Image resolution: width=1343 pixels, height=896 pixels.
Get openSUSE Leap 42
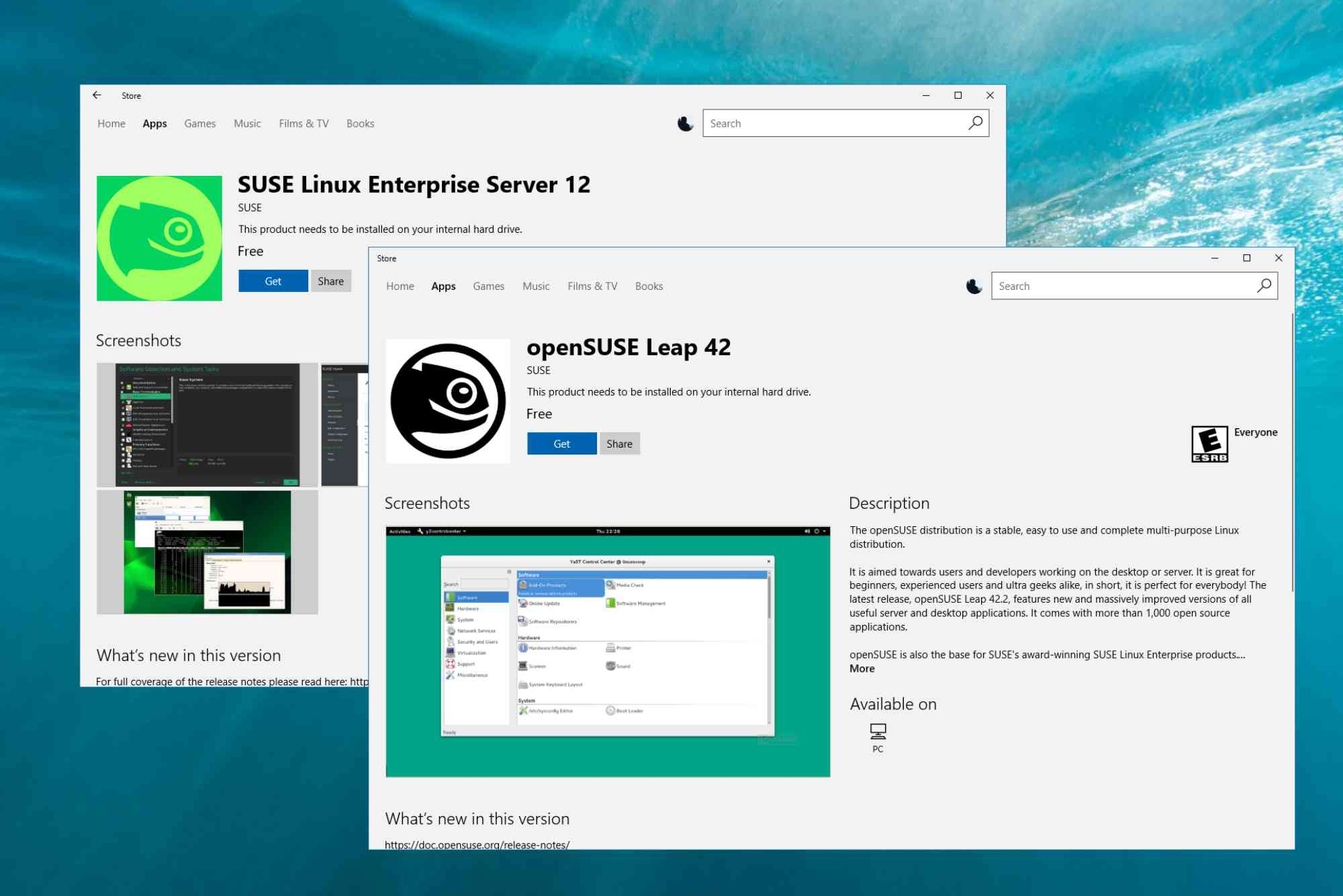(x=562, y=444)
